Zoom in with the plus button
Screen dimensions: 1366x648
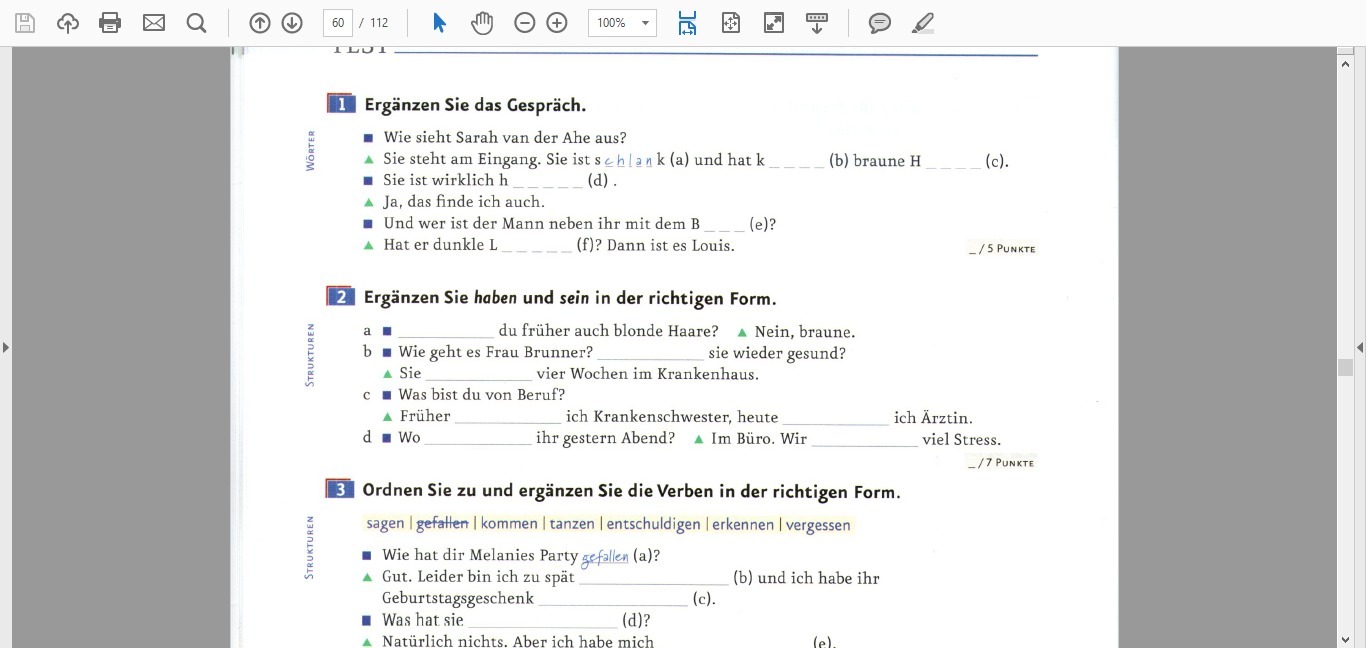click(557, 23)
